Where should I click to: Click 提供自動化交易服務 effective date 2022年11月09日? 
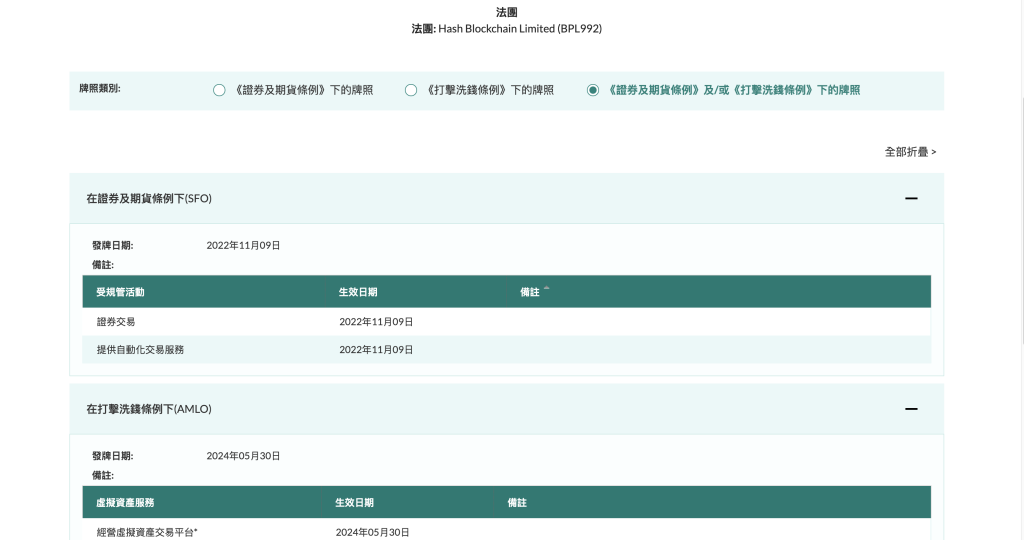point(376,349)
